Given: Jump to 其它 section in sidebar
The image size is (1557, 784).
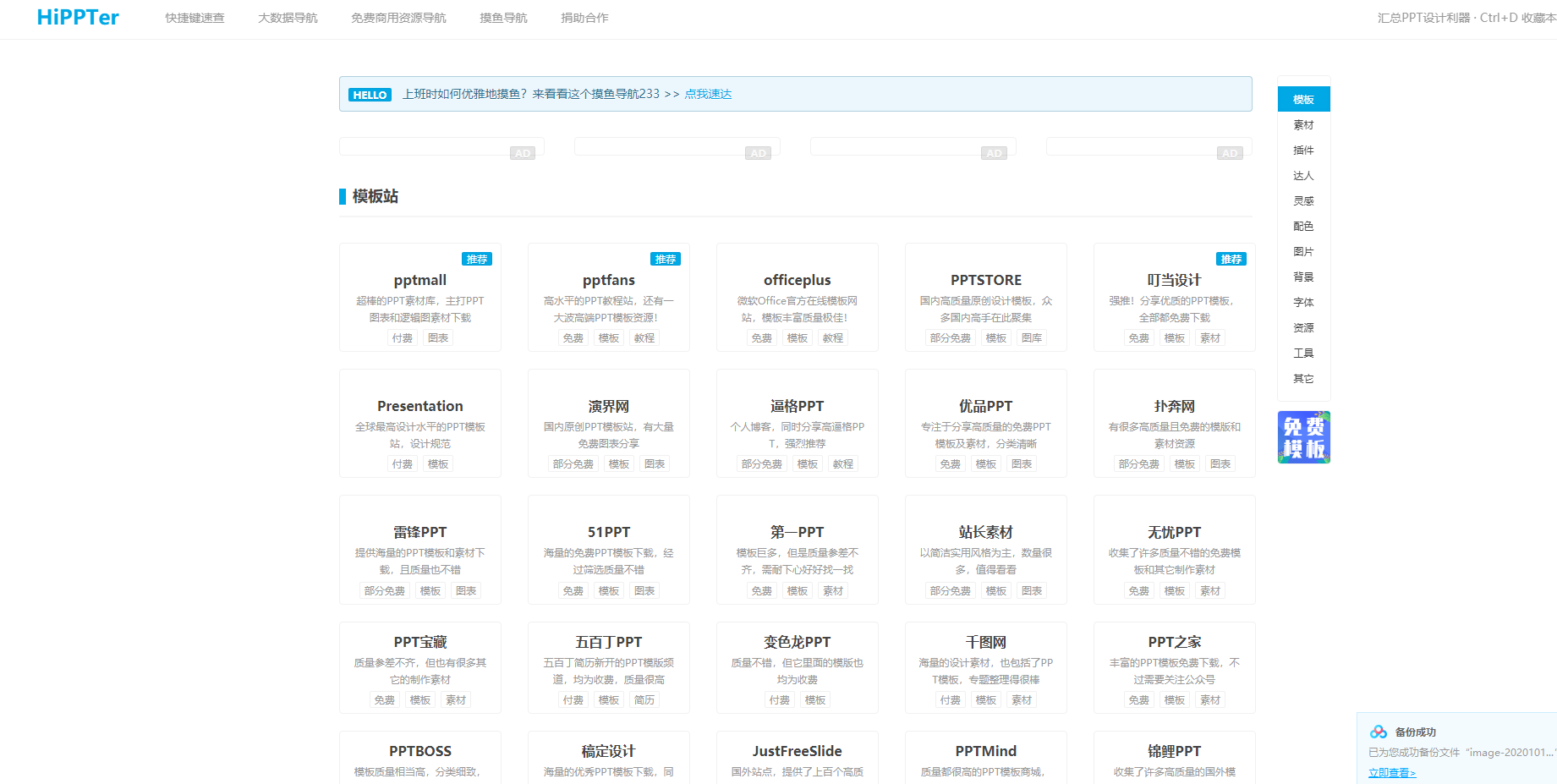Looking at the screenshot, I should click(1303, 379).
